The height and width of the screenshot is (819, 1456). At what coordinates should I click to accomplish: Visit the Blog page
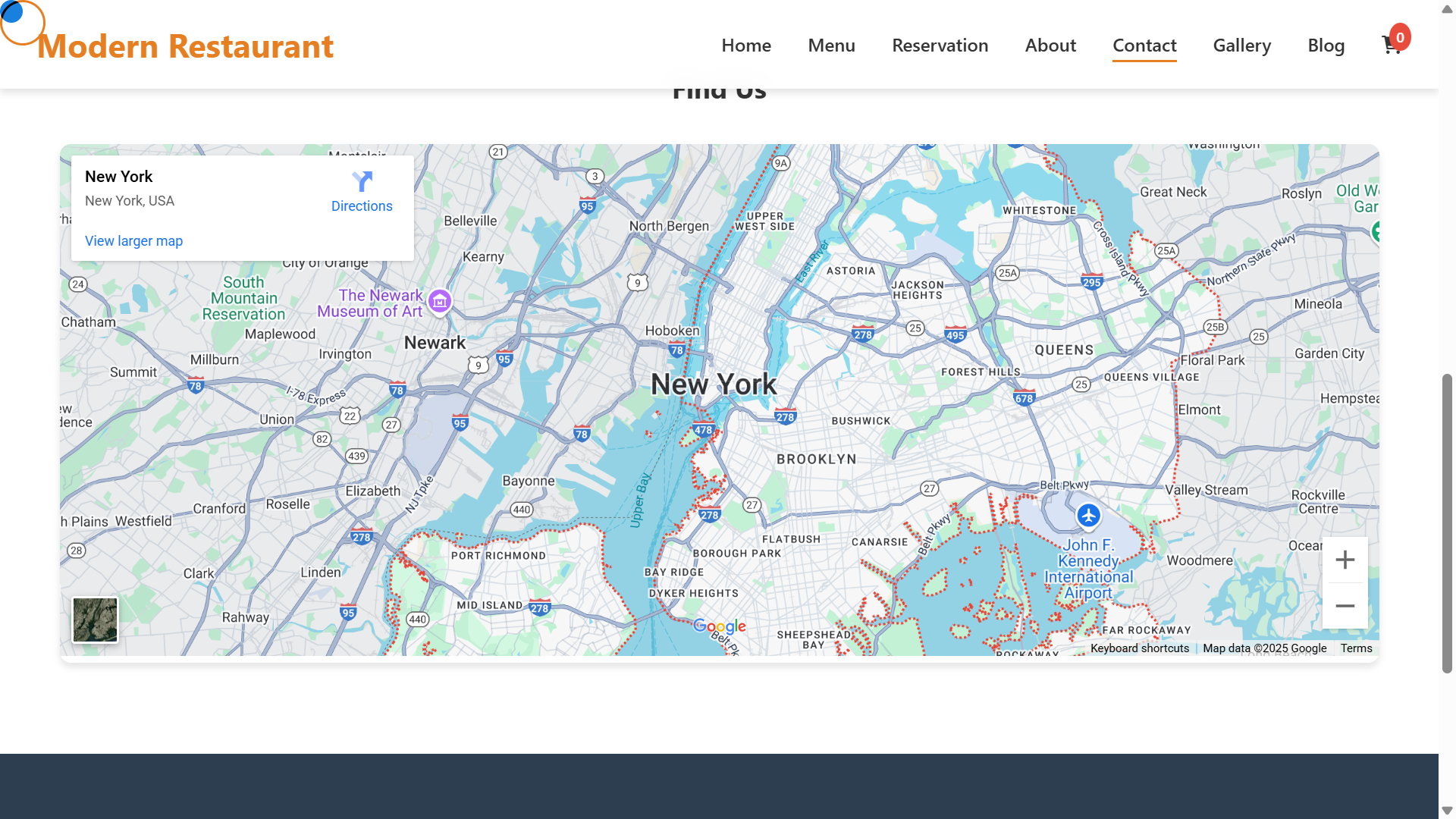click(1326, 45)
